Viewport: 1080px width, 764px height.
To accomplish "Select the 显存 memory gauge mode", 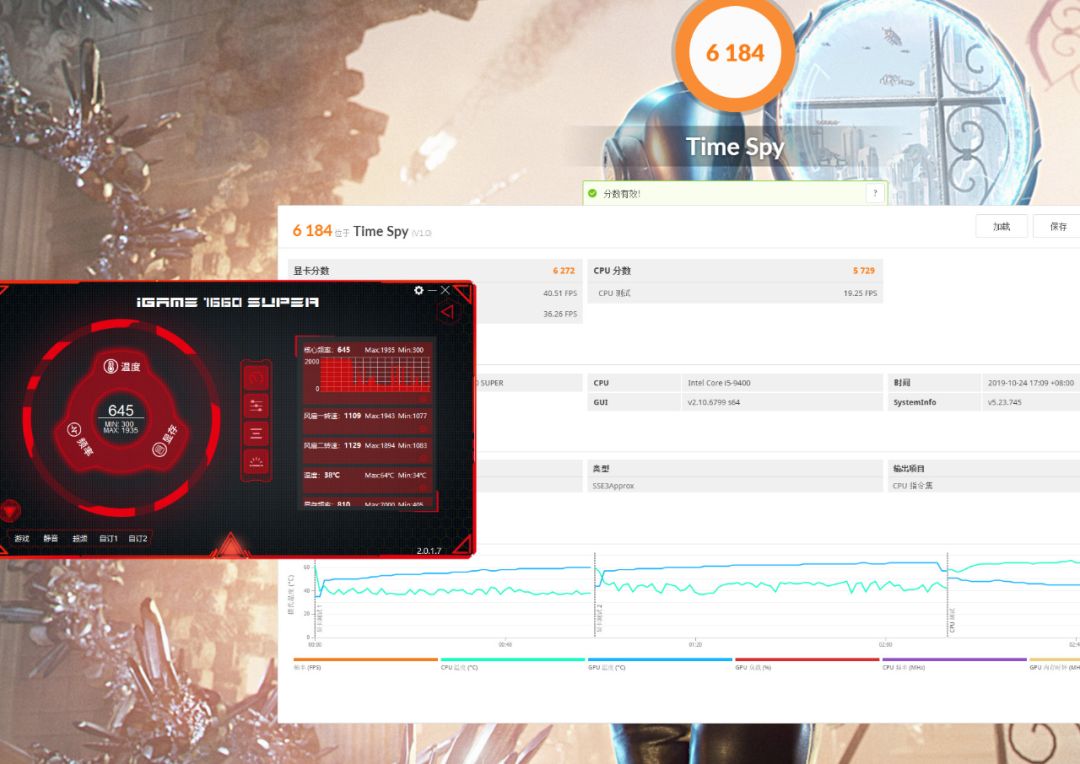I will (165, 441).
